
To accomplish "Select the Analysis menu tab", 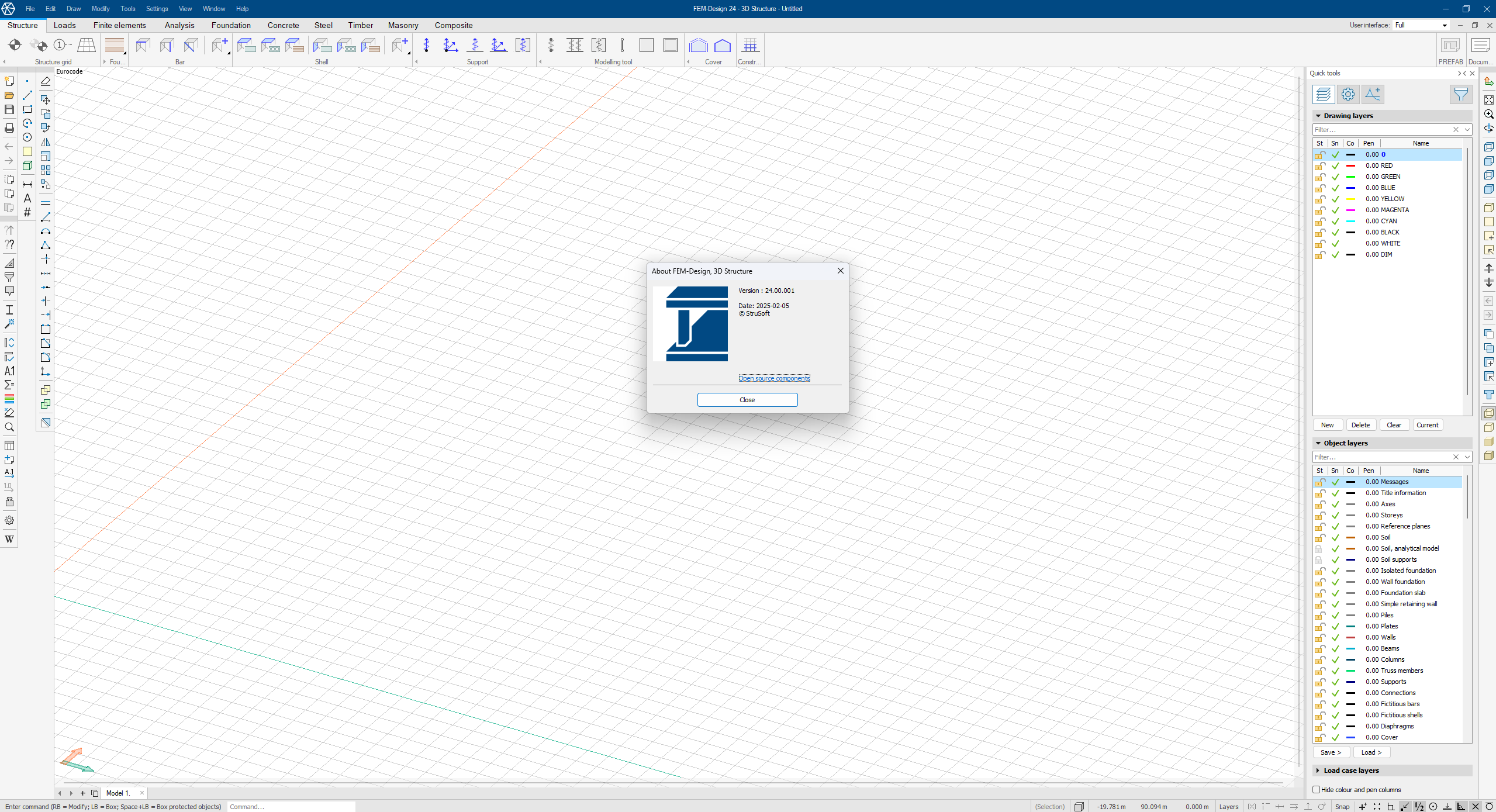I will pyautogui.click(x=179, y=25).
